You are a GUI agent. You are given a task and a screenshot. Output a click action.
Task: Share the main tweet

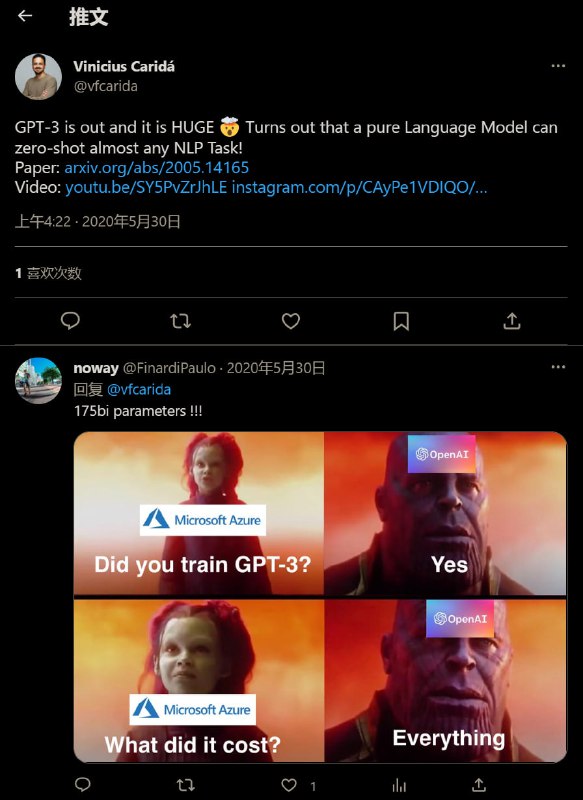[x=512, y=321]
